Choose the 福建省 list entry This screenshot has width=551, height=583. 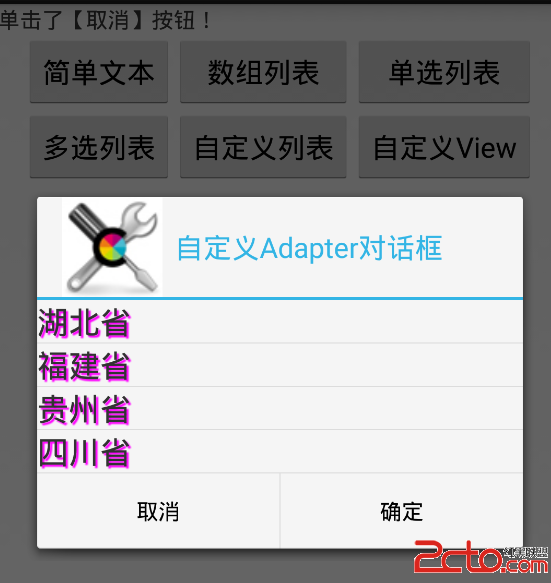click(x=280, y=365)
